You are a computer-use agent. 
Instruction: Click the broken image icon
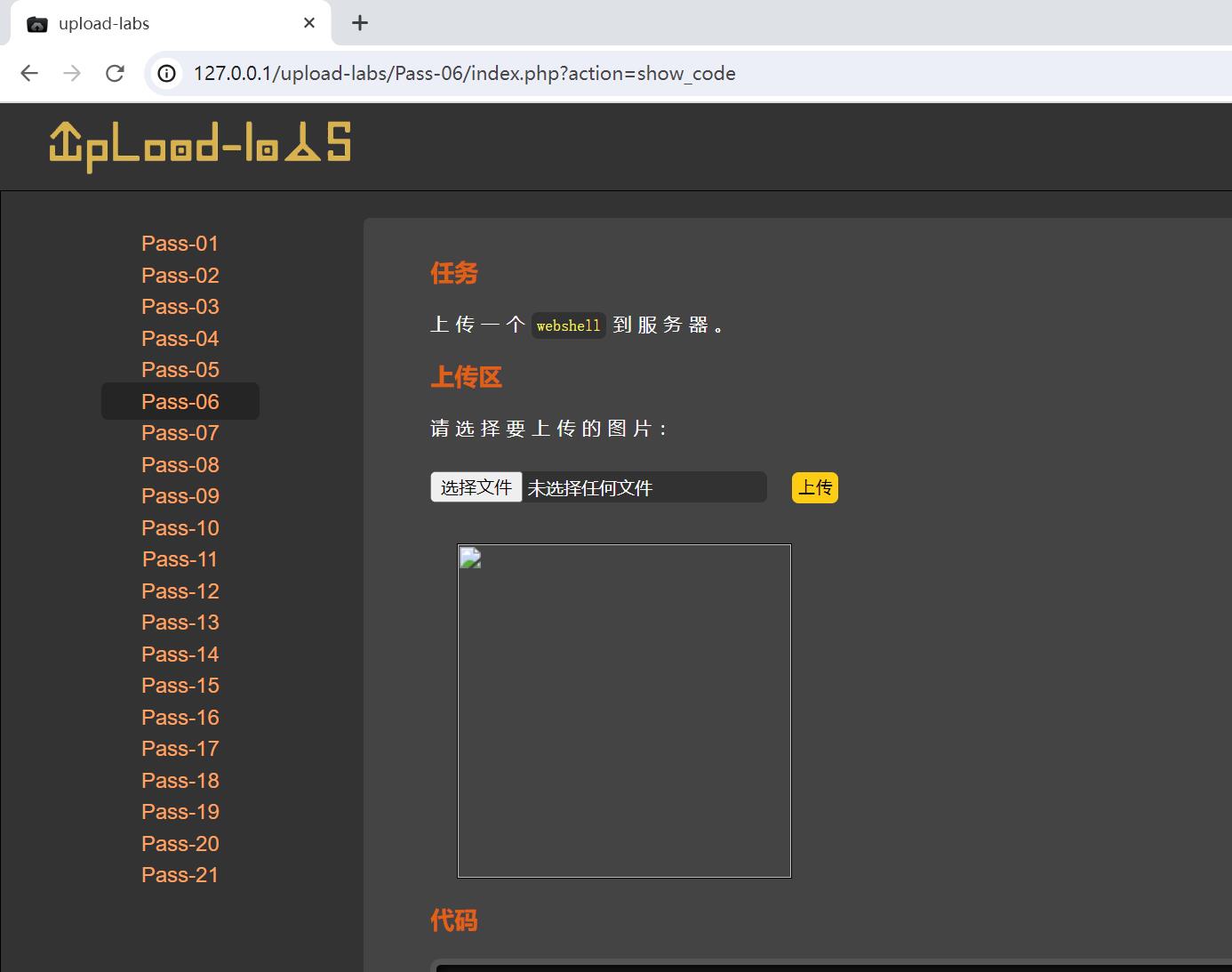(x=470, y=558)
